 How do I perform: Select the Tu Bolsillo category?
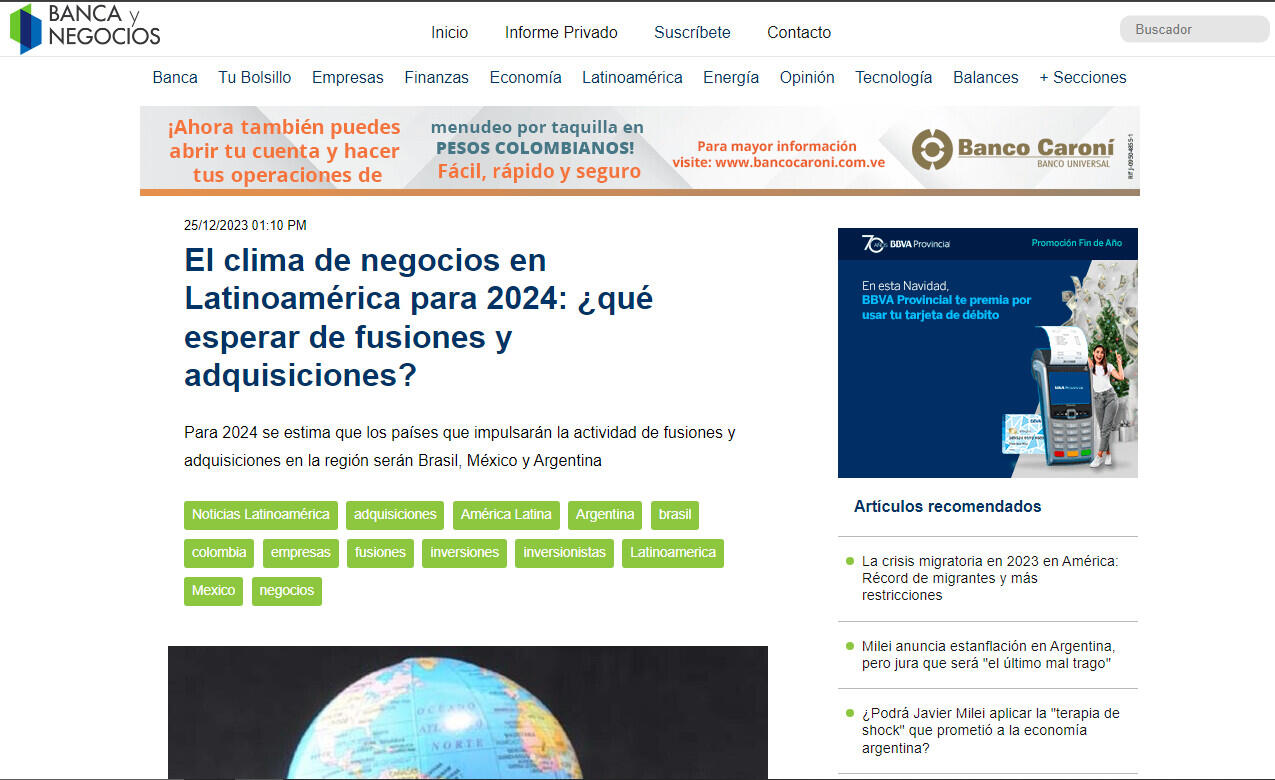click(255, 77)
